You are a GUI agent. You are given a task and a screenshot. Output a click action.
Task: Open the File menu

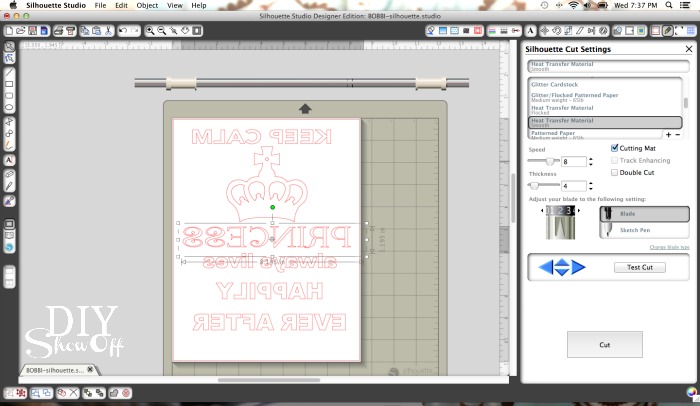100,5
